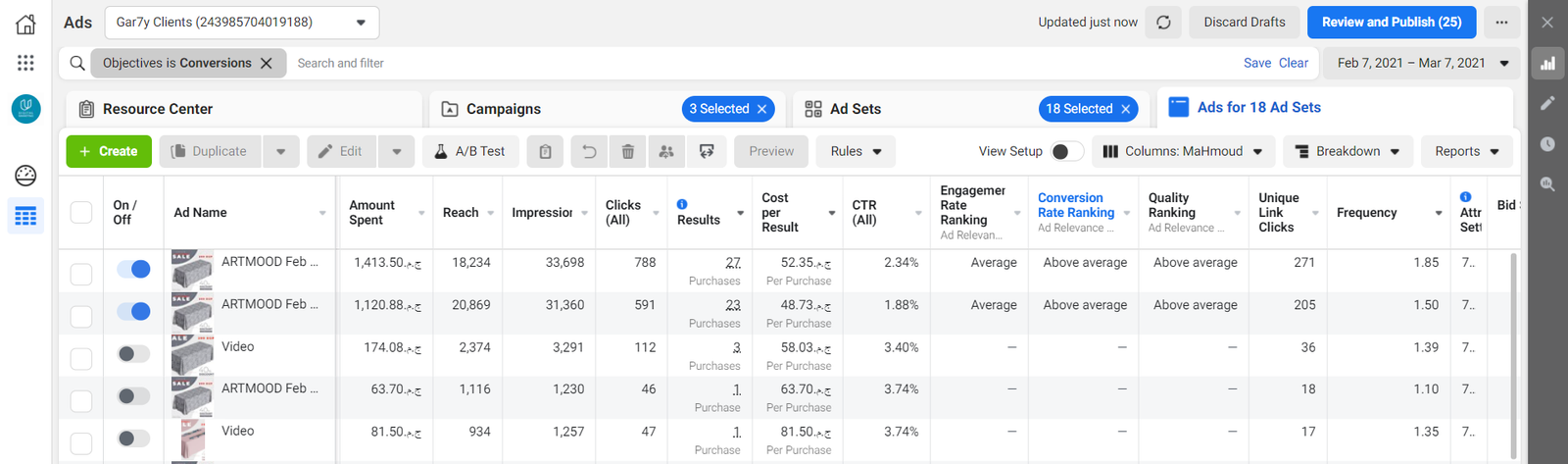Click the Results info icon
This screenshot has width=1568, height=464.
click(x=682, y=204)
